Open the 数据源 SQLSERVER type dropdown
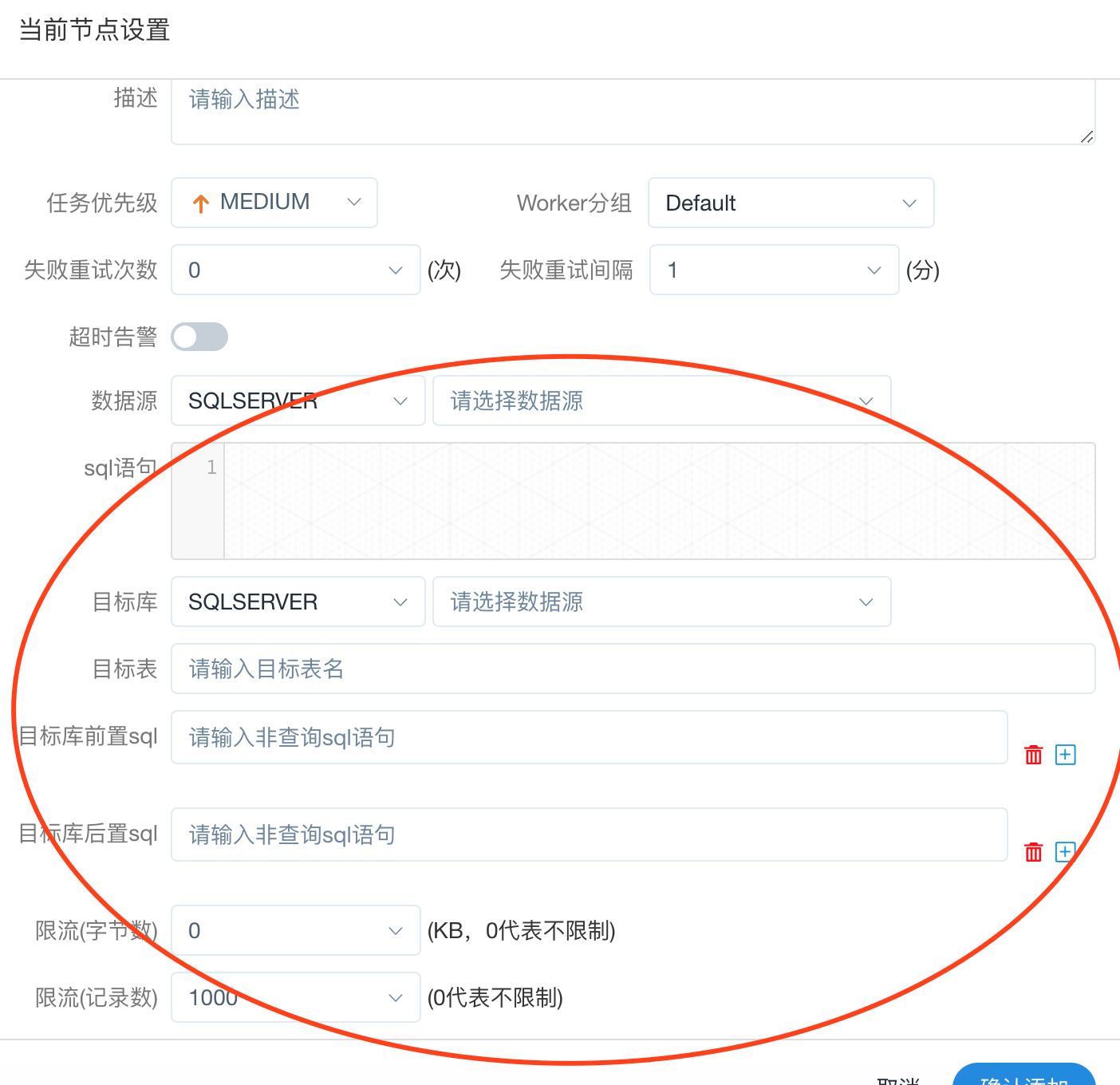The height and width of the screenshot is (1085, 1120). click(x=298, y=400)
